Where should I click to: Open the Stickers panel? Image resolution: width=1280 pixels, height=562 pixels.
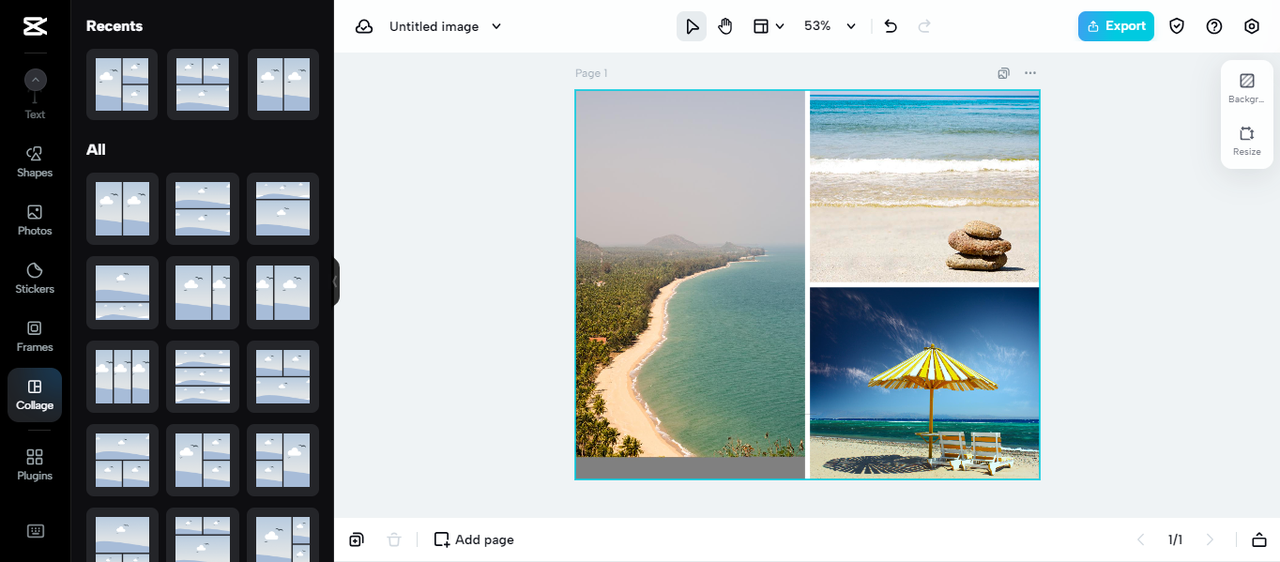point(35,278)
